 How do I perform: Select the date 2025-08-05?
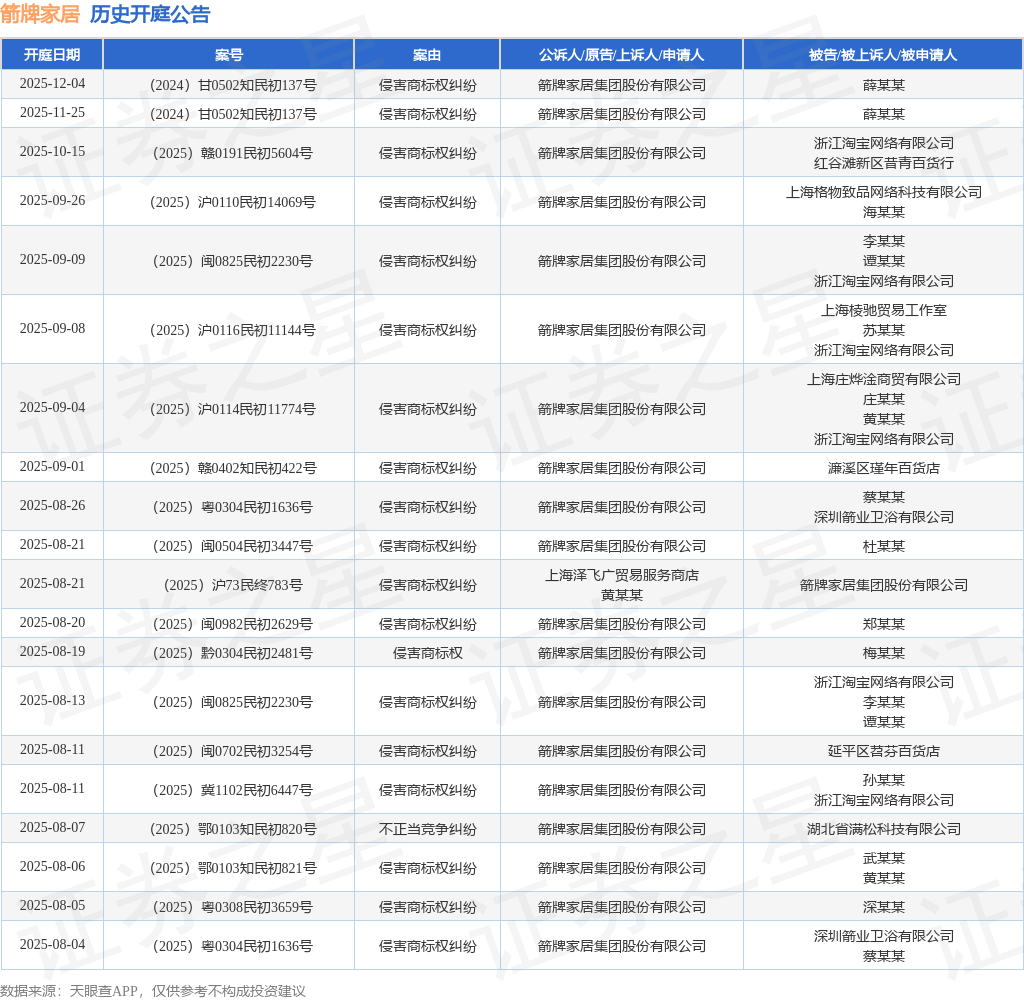tap(52, 905)
